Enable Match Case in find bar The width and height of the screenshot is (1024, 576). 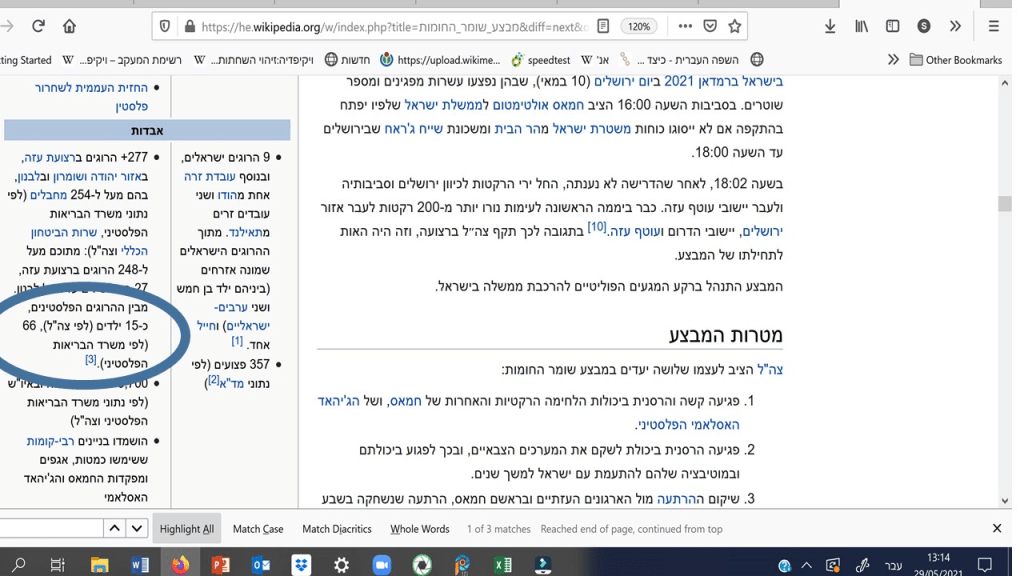coord(258,529)
